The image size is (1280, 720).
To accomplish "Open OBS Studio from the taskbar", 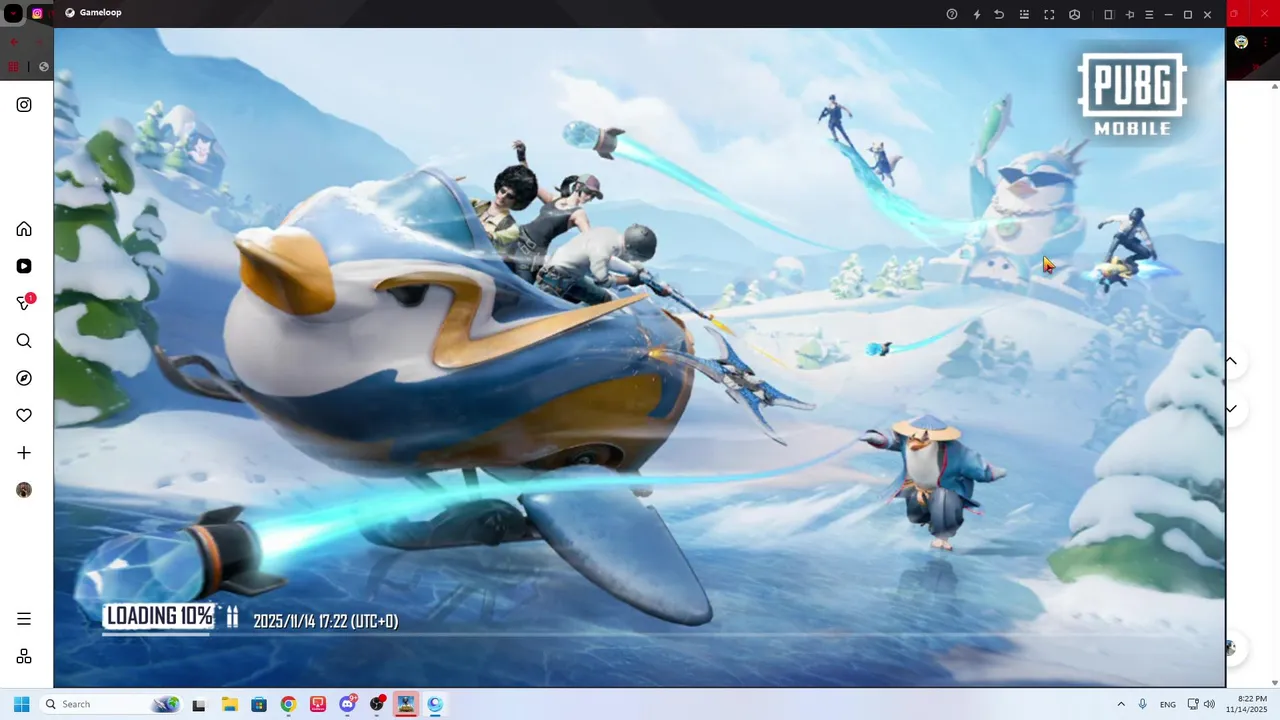I will click(x=377, y=704).
